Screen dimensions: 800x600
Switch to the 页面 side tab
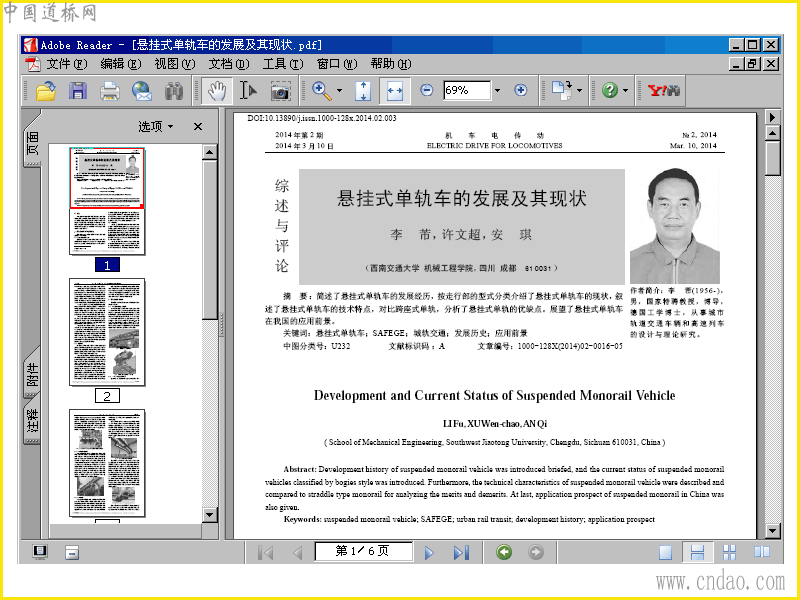click(x=32, y=142)
